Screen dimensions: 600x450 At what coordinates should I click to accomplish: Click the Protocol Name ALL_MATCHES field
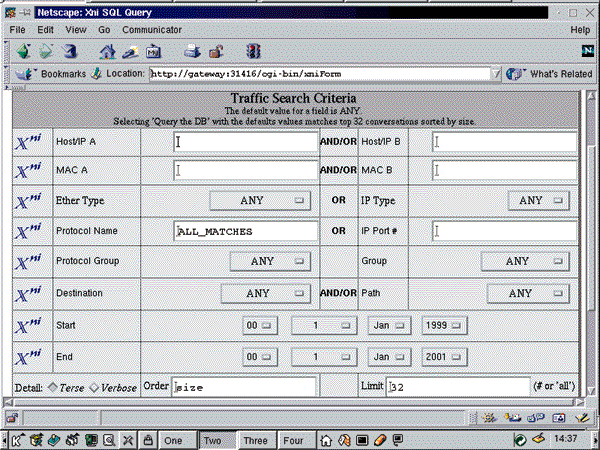coord(246,231)
